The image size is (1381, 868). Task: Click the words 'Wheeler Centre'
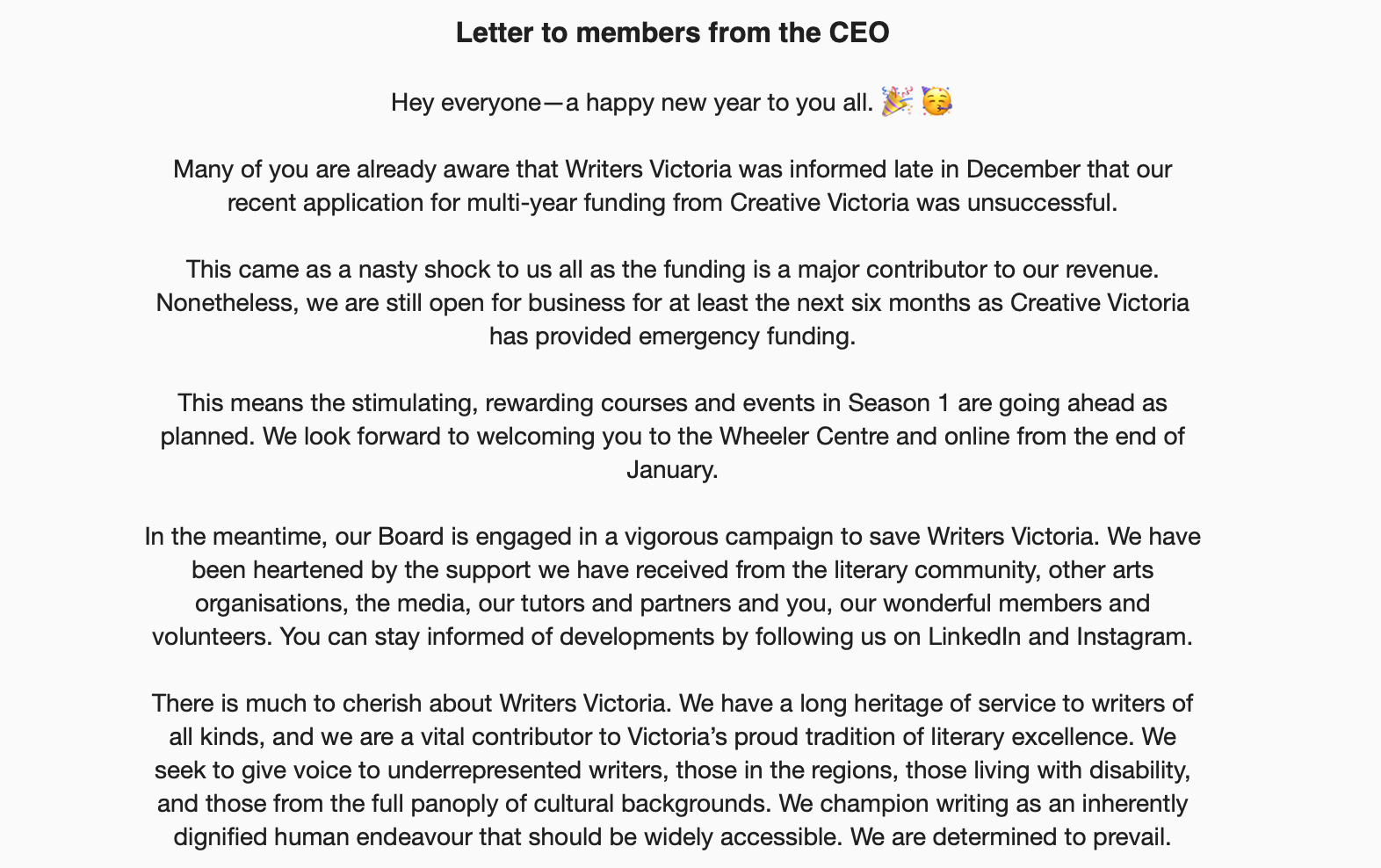click(x=804, y=437)
